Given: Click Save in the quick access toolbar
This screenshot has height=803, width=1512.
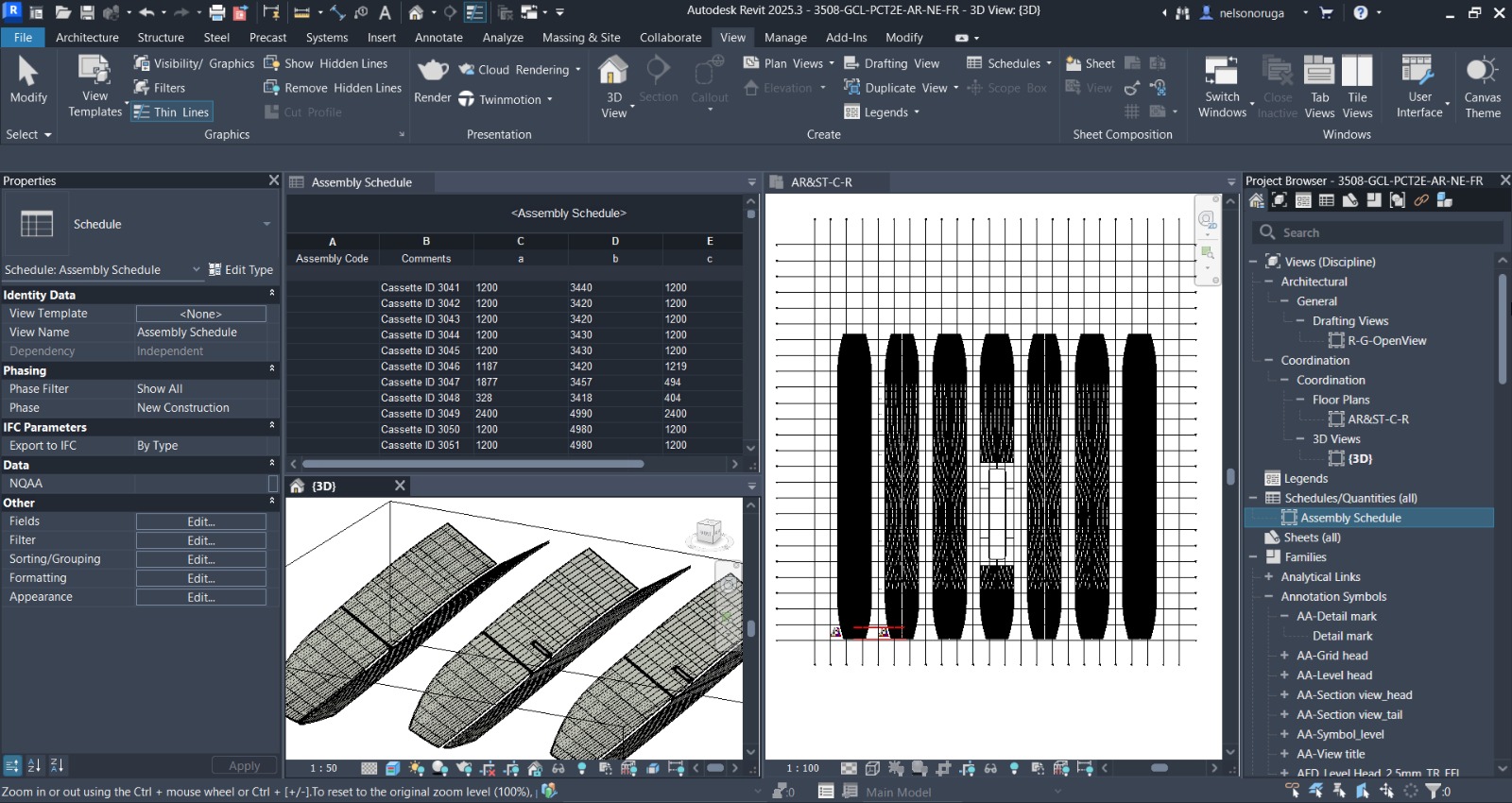Looking at the screenshot, I should coord(87,12).
